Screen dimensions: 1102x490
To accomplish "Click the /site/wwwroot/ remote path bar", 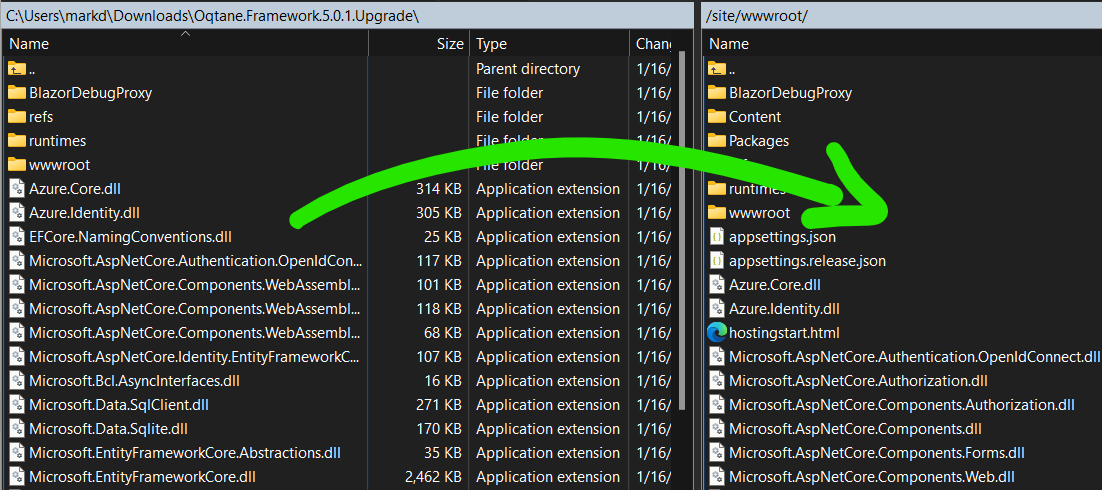I will click(x=902, y=15).
